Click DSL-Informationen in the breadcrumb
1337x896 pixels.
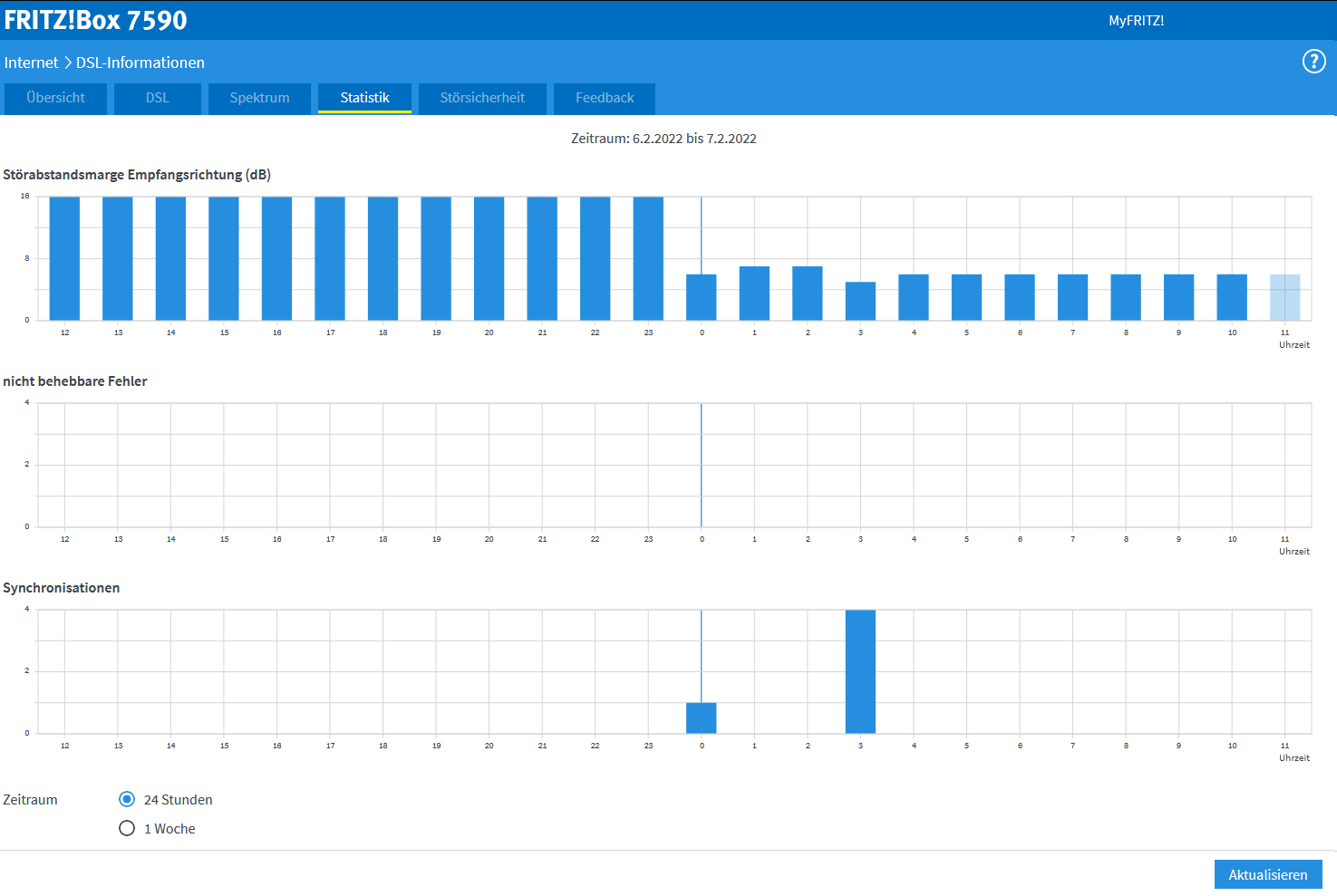[140, 63]
